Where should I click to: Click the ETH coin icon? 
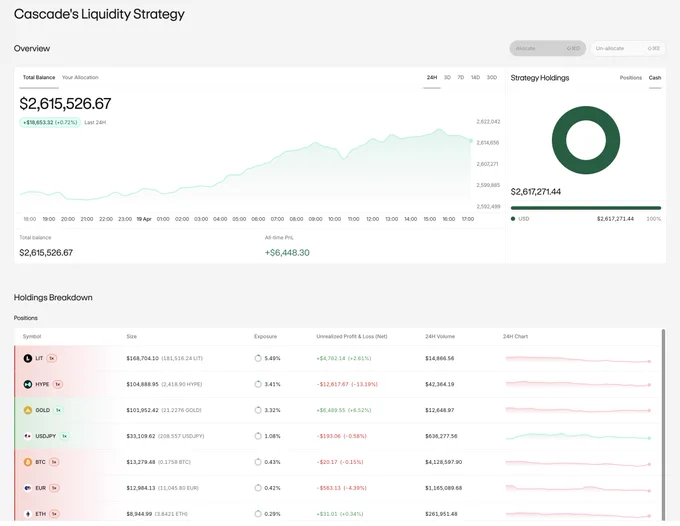(28, 514)
